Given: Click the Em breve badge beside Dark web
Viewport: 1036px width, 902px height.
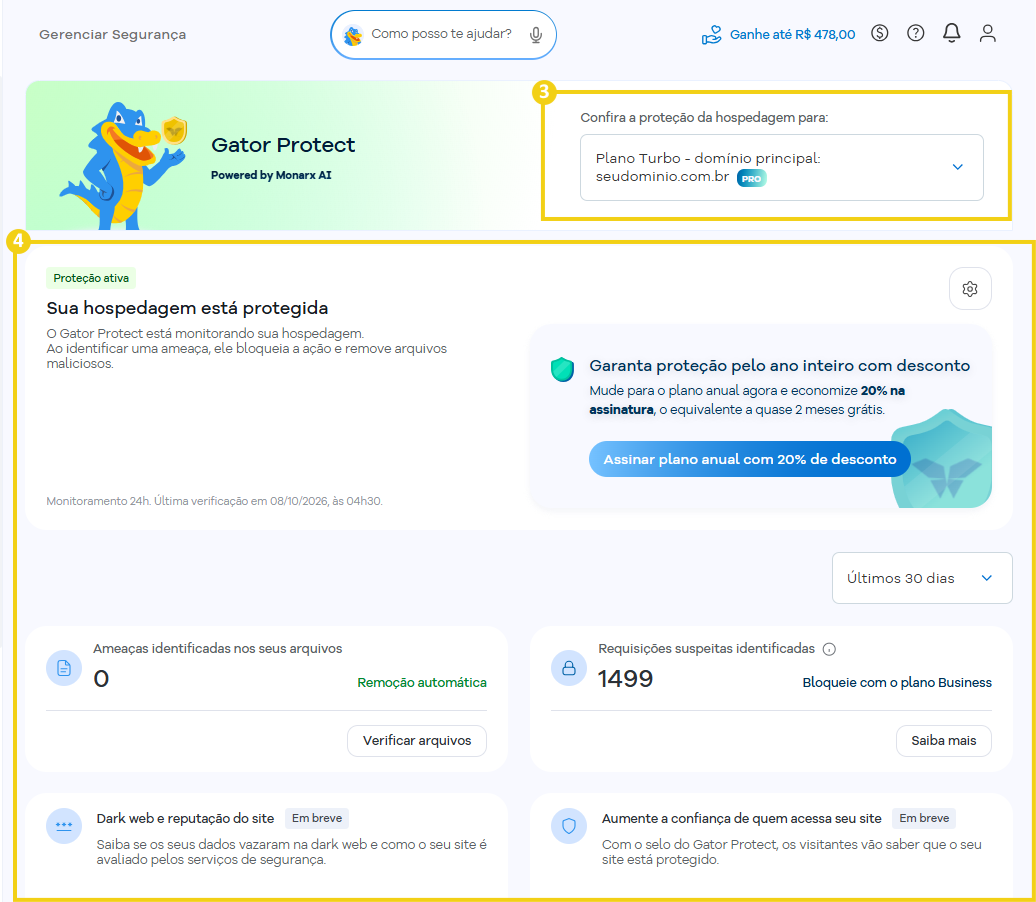Looking at the screenshot, I should point(317,818).
